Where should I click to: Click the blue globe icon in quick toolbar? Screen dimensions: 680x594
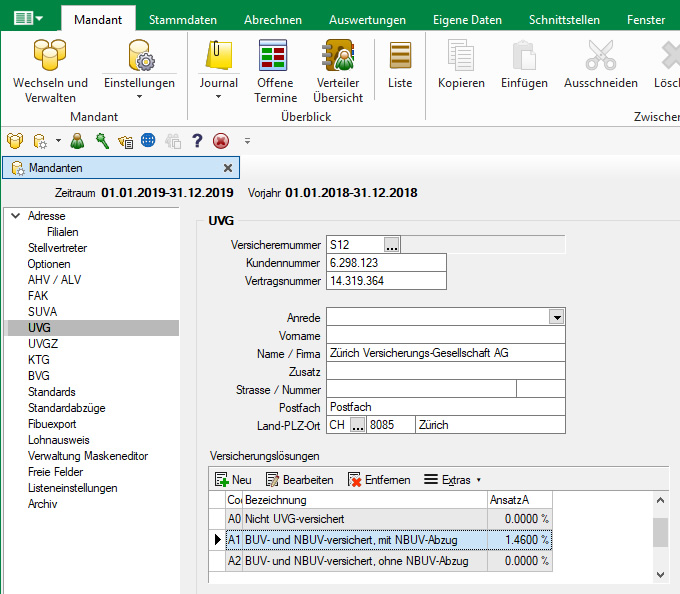click(x=148, y=141)
